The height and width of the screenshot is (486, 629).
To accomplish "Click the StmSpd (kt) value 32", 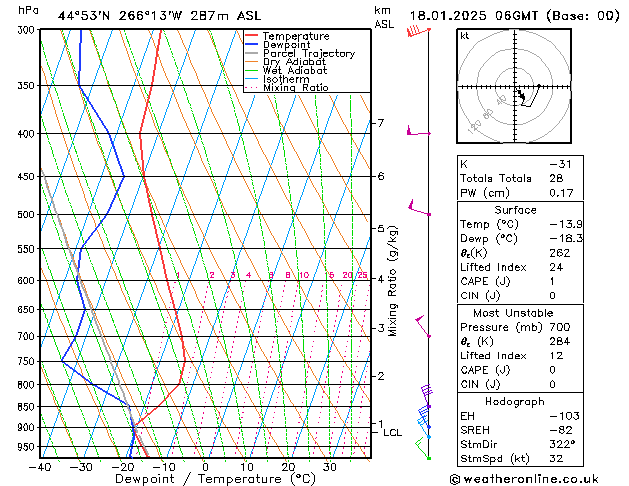I will [556, 458].
